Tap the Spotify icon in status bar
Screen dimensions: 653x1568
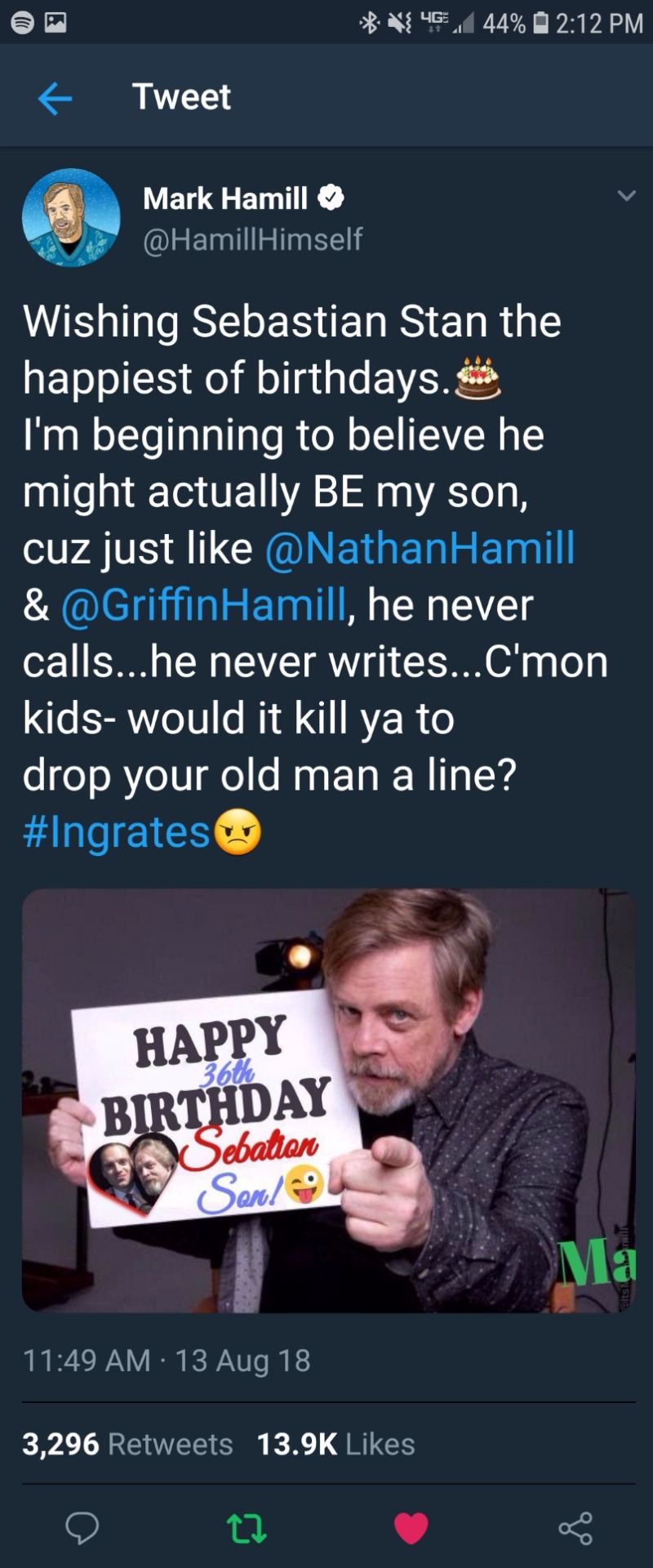click(x=23, y=23)
